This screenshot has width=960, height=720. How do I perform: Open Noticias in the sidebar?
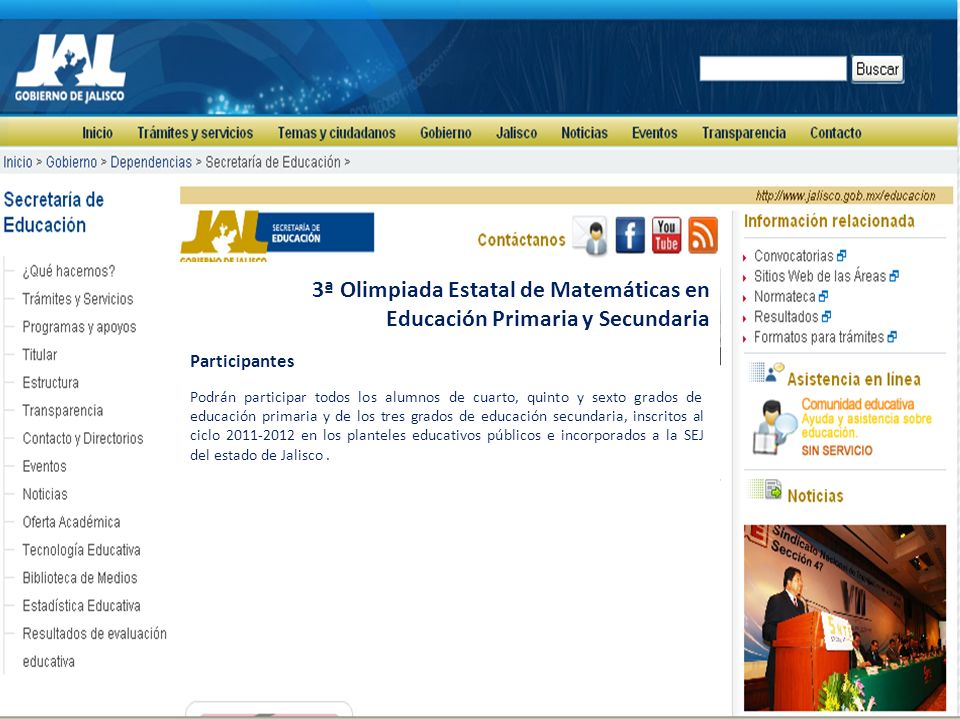[x=45, y=494]
